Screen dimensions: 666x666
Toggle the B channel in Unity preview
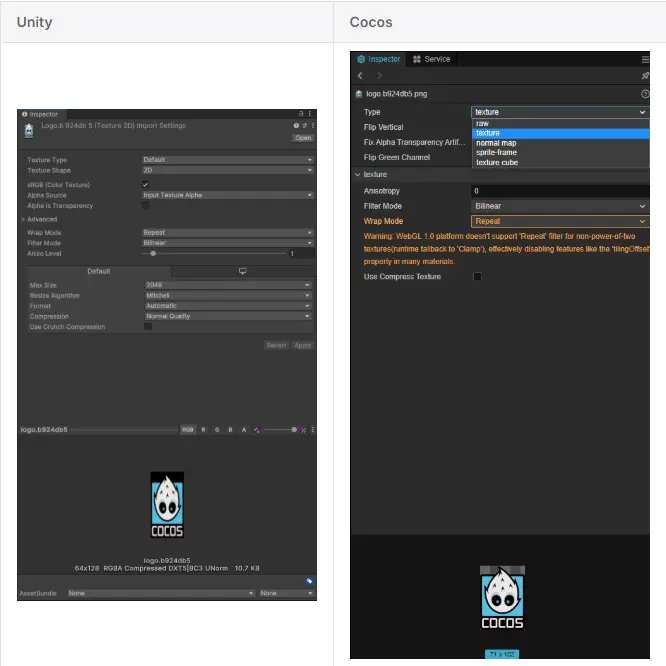click(x=231, y=430)
